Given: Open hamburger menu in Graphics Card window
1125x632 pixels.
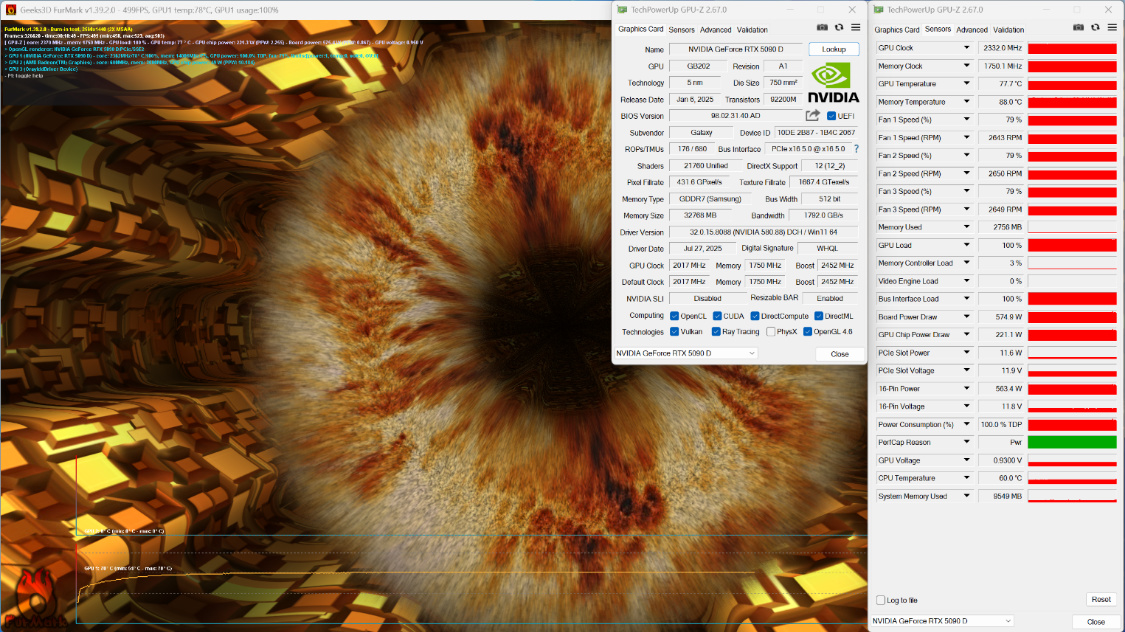Looking at the screenshot, I should click(x=855, y=27).
